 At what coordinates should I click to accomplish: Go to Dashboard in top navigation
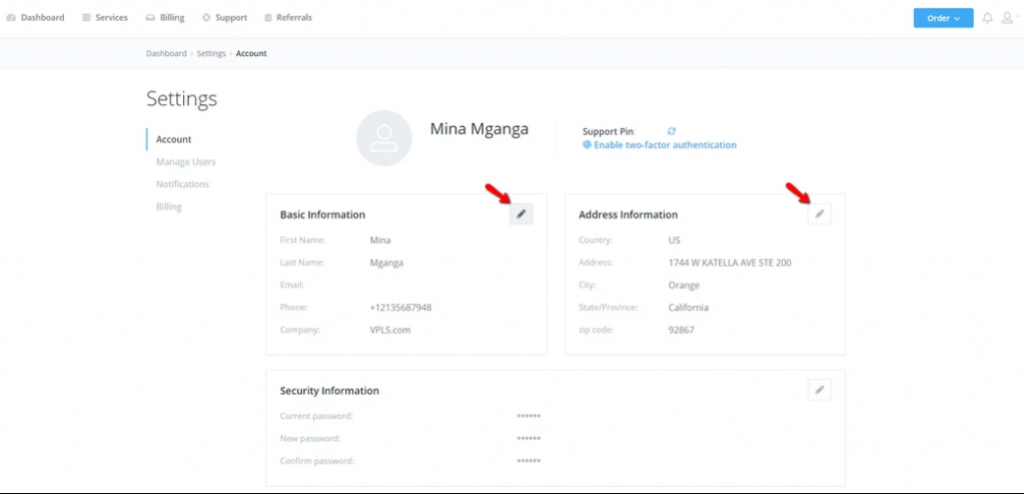coord(36,18)
